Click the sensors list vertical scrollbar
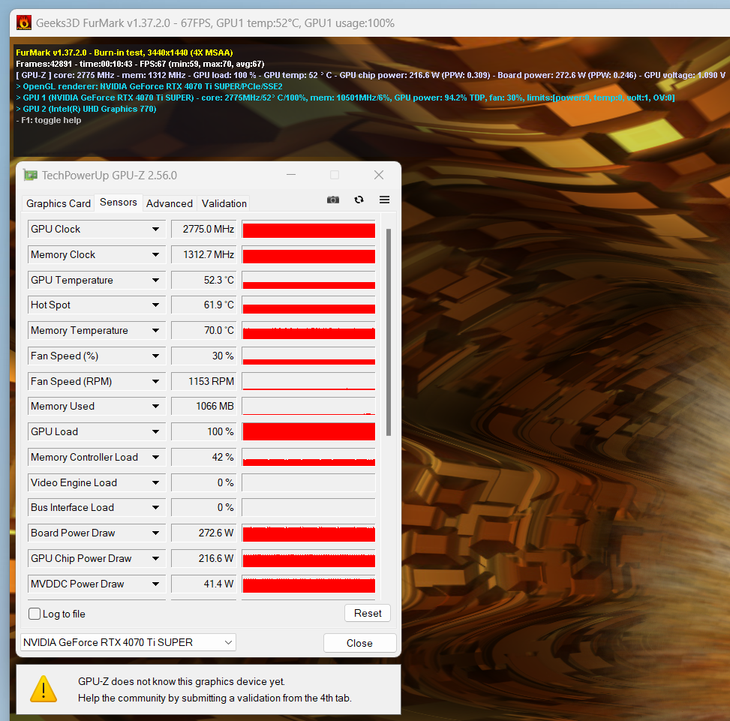 (x=388, y=332)
